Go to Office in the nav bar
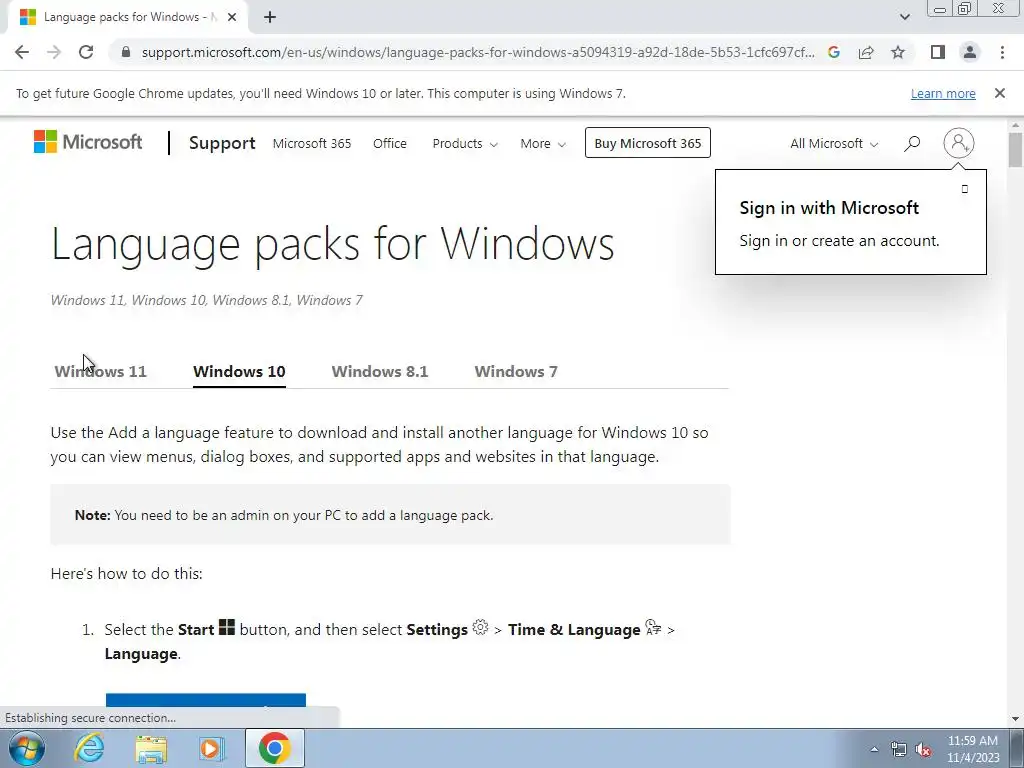Viewport: 1024px width, 768px height. (390, 143)
